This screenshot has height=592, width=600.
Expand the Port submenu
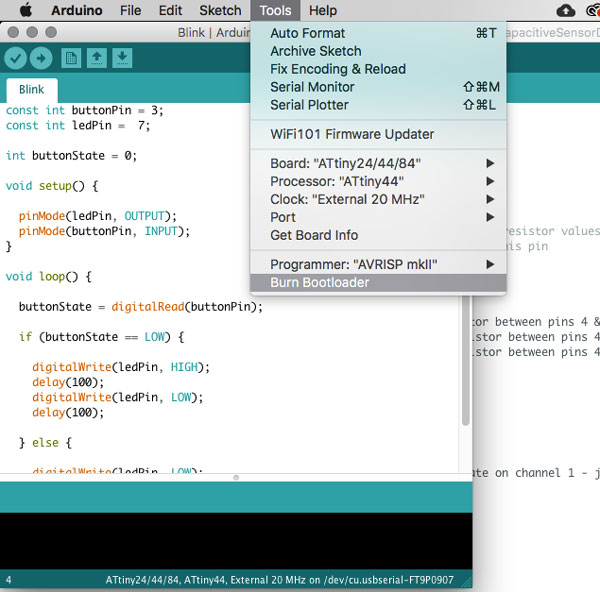(x=378, y=217)
